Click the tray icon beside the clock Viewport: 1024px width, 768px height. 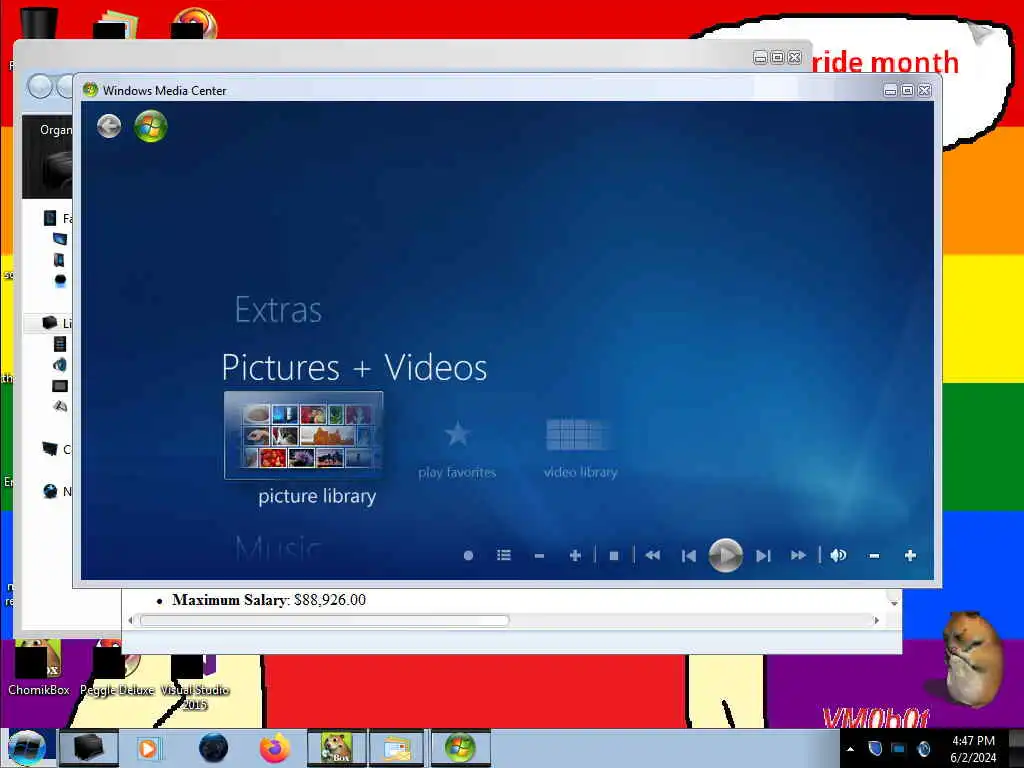923,748
